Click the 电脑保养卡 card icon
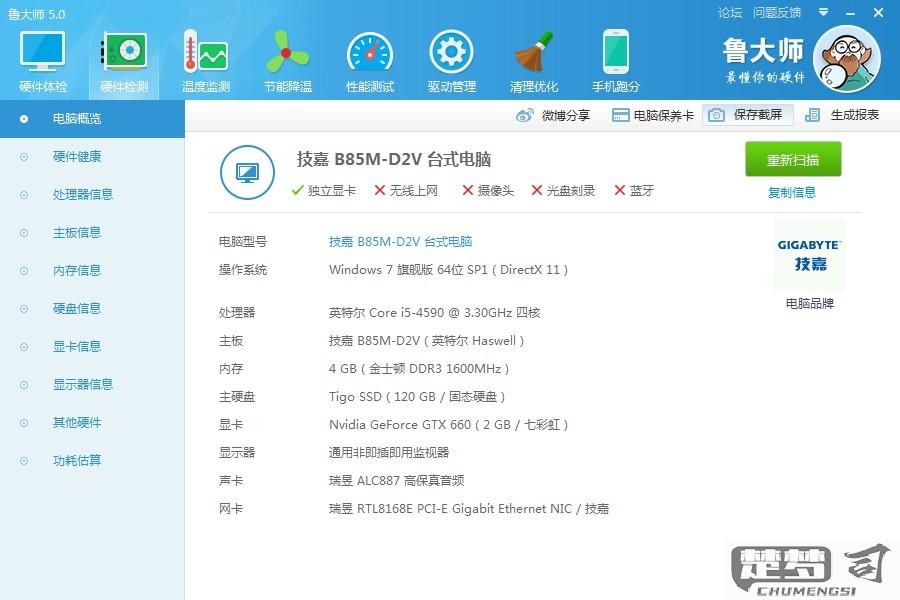This screenshot has width=900, height=600. tap(620, 115)
